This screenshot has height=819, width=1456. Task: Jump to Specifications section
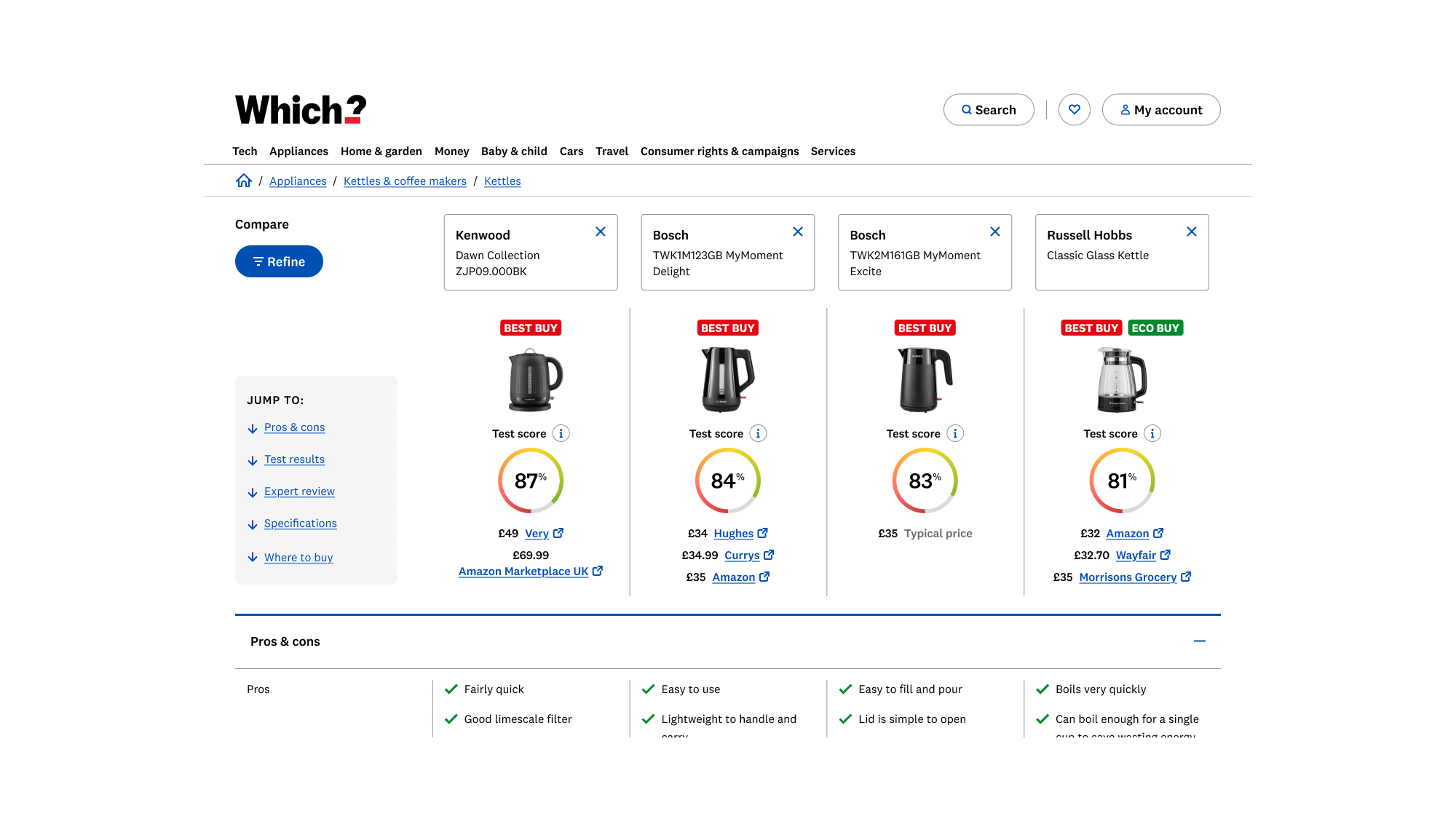[301, 523]
